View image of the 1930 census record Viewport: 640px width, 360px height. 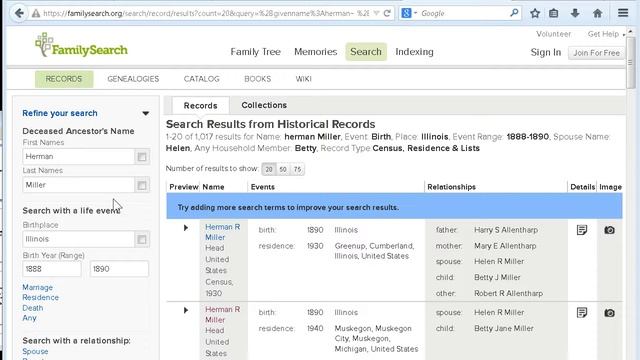(609, 230)
